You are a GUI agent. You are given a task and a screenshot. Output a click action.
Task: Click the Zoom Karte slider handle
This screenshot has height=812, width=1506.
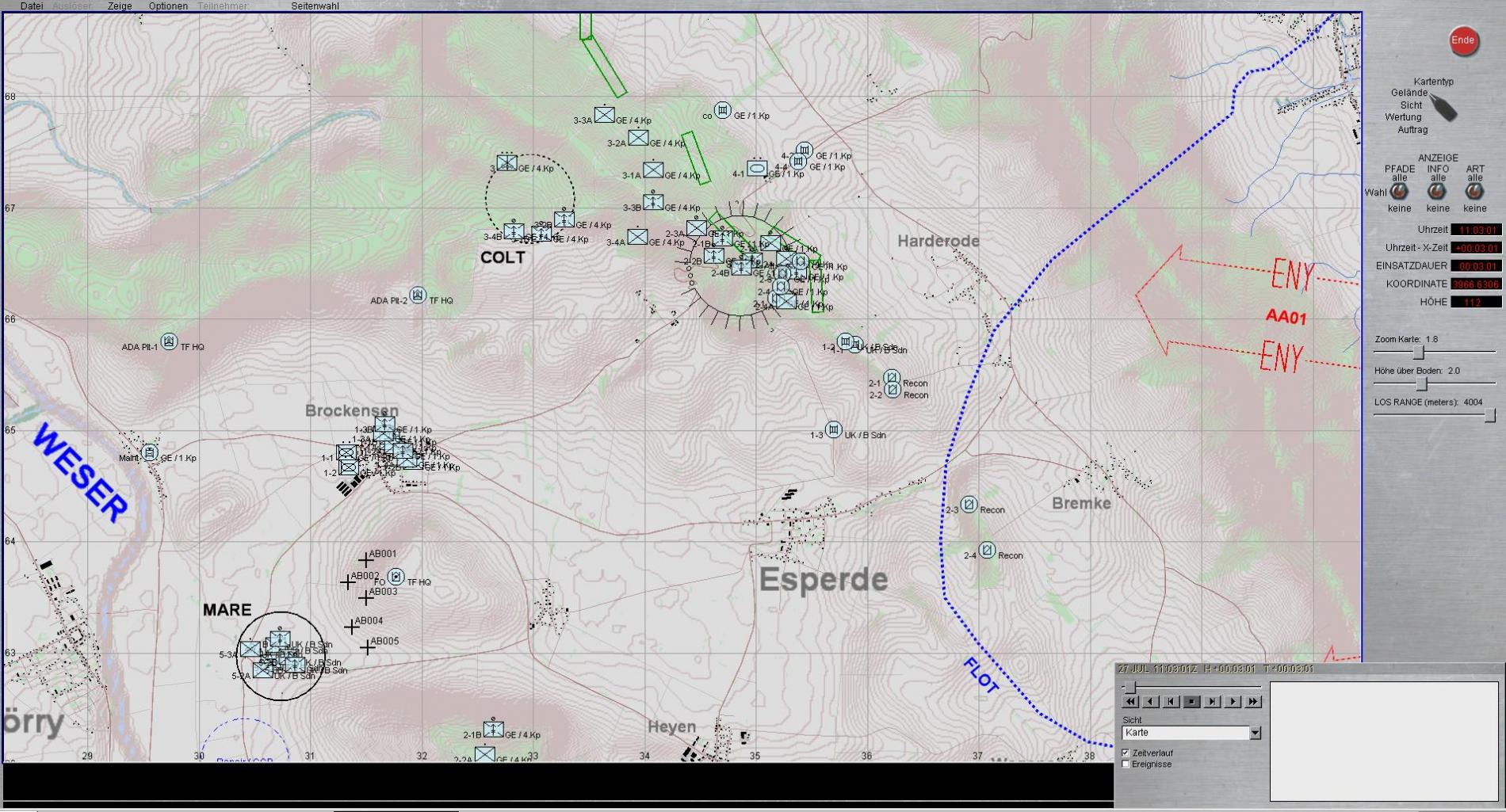pos(1419,353)
